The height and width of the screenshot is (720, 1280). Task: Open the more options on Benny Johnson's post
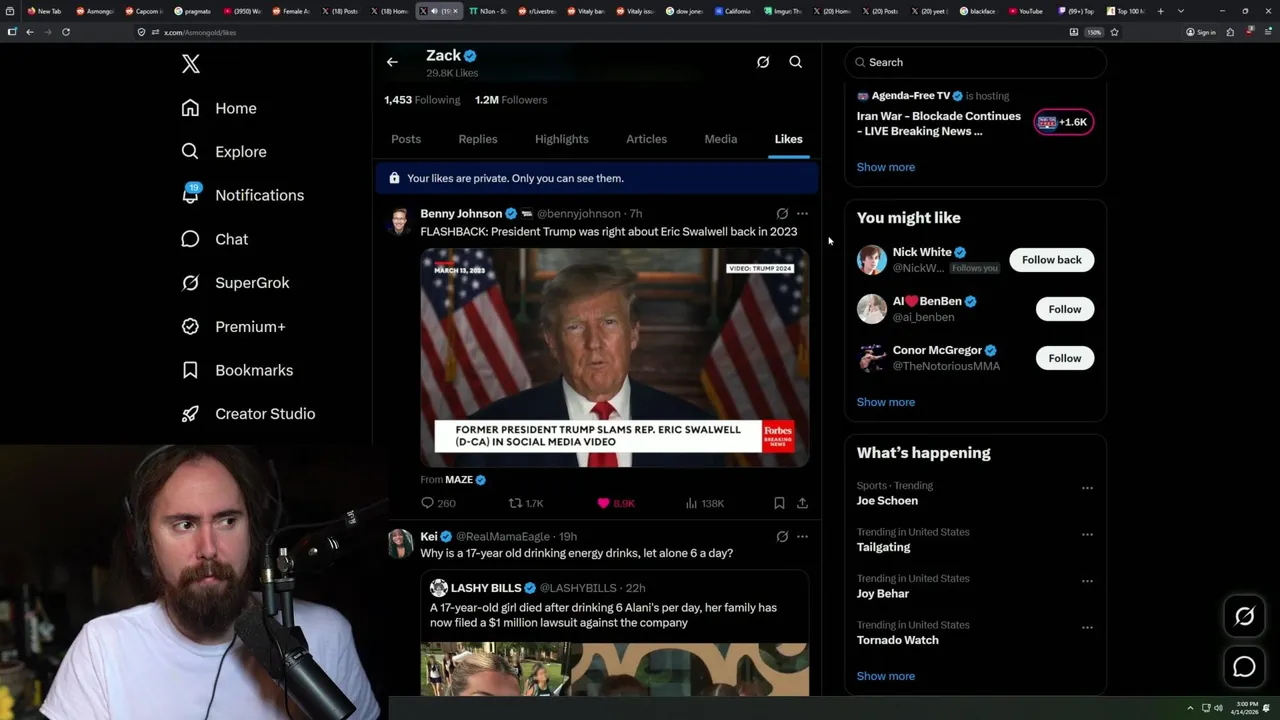(802, 214)
